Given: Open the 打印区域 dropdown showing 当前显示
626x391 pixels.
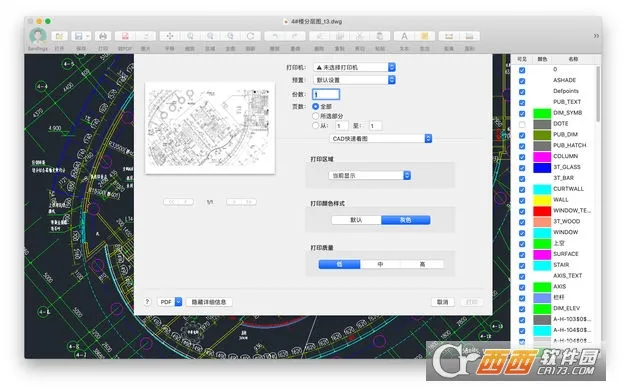Looking at the screenshot, I should coord(370,175).
